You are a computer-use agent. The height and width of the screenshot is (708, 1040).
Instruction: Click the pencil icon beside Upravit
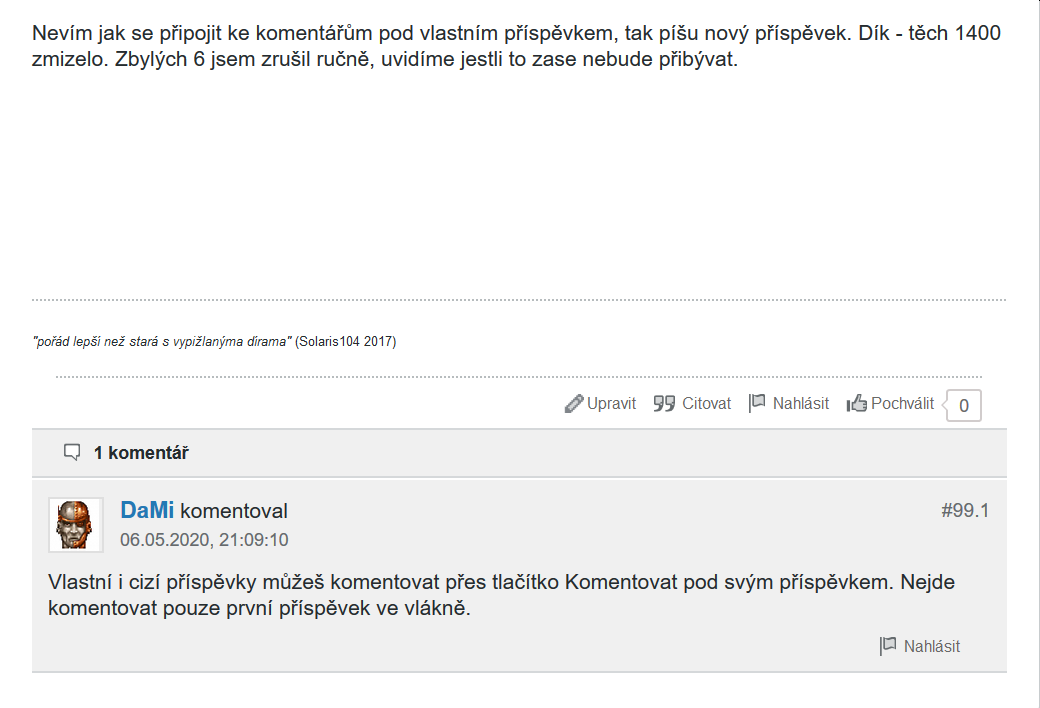click(573, 404)
